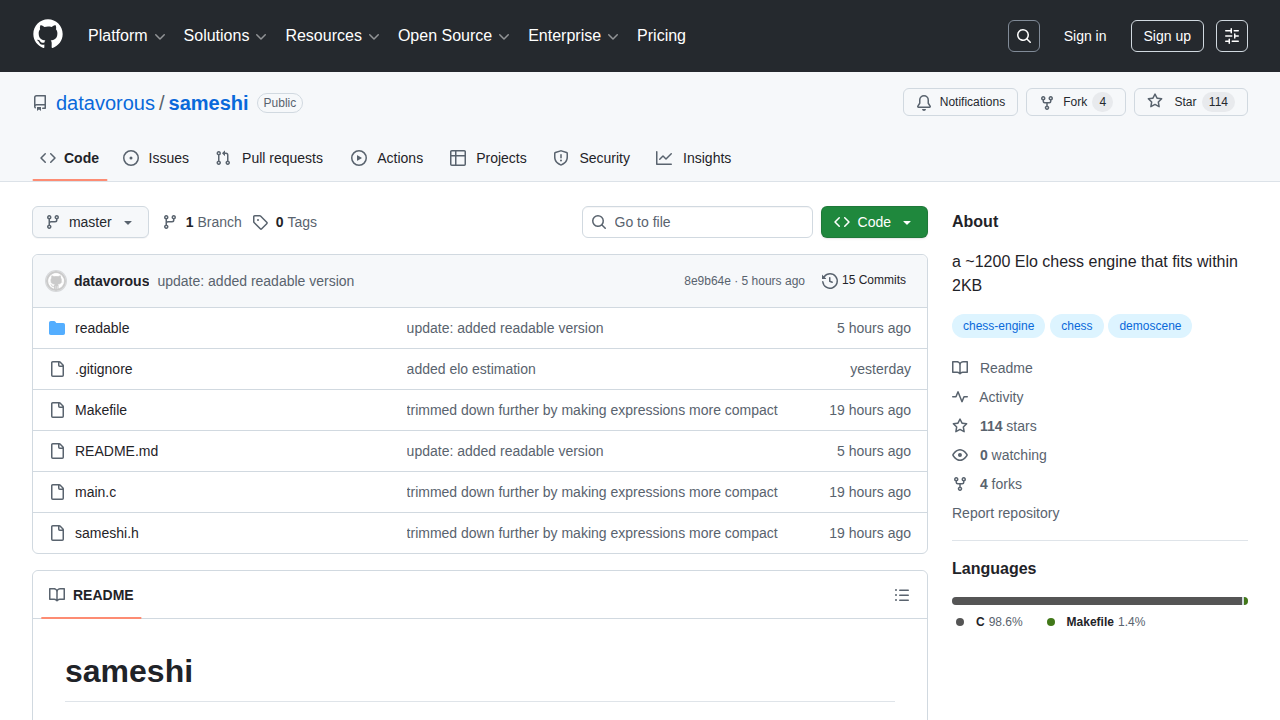
Task: Click the Go to file search field
Action: (x=697, y=222)
